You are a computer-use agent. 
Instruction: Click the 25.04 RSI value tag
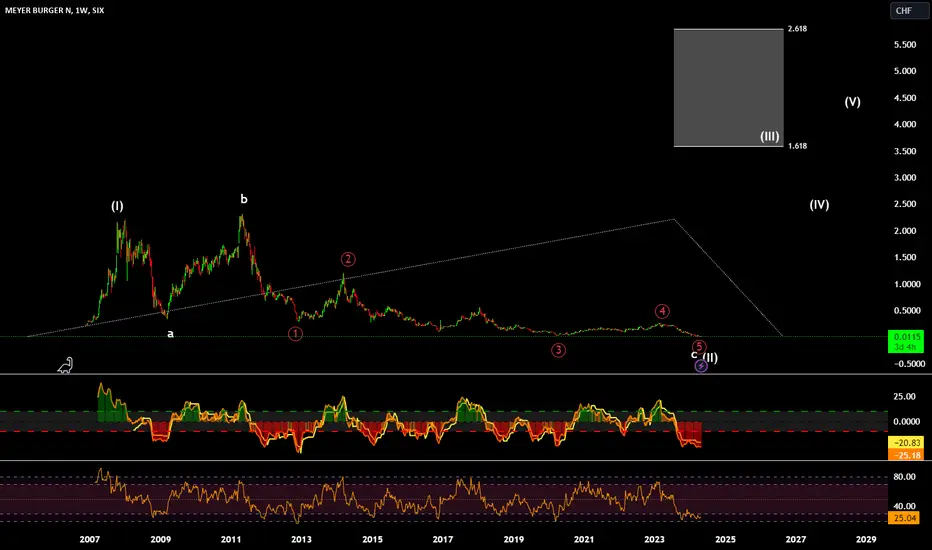pyautogui.click(x=905, y=518)
